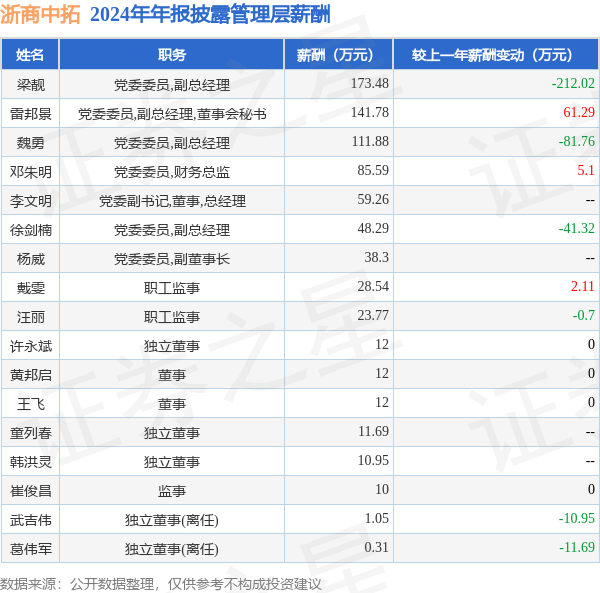Click the name 魏勇
The image size is (600, 593).
(x=31, y=143)
